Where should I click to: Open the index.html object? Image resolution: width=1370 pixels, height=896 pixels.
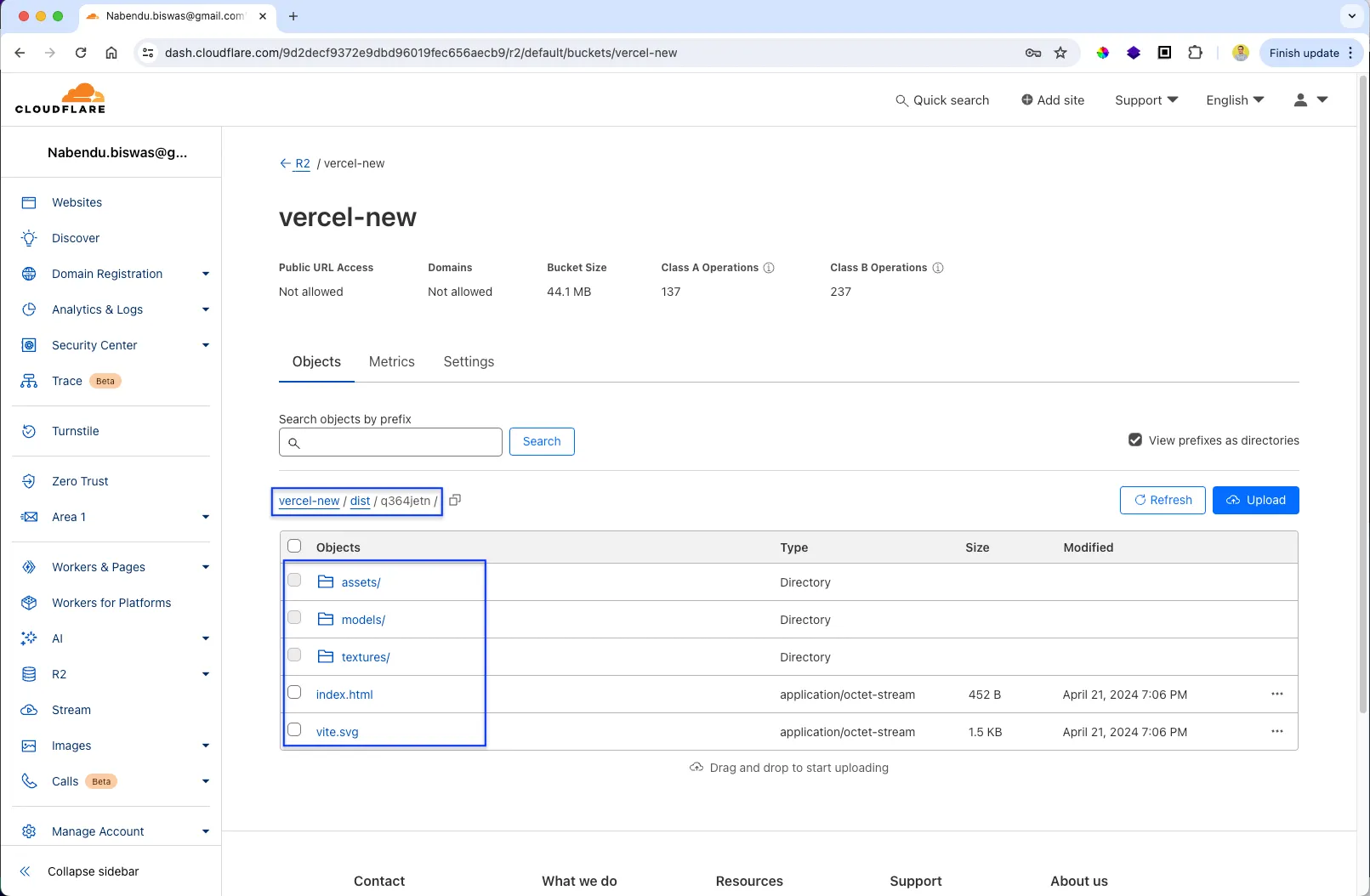click(x=344, y=695)
